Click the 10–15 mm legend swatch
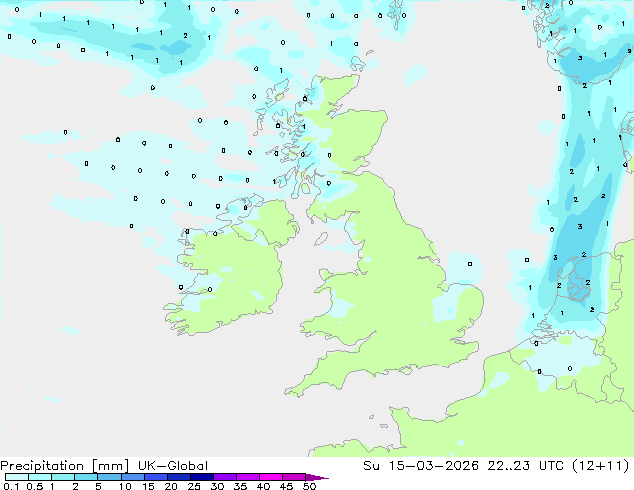Viewport: 634px width, 490px height. 133,477
